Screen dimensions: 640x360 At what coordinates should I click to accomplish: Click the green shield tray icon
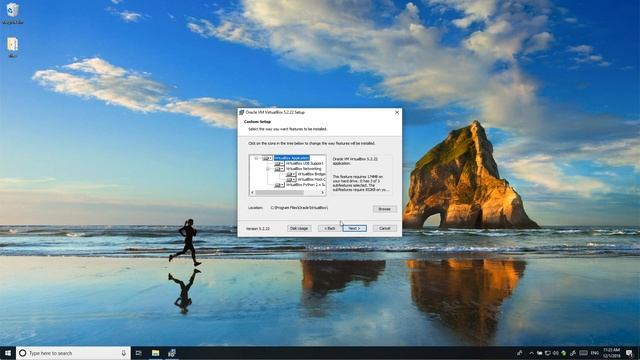(564, 353)
